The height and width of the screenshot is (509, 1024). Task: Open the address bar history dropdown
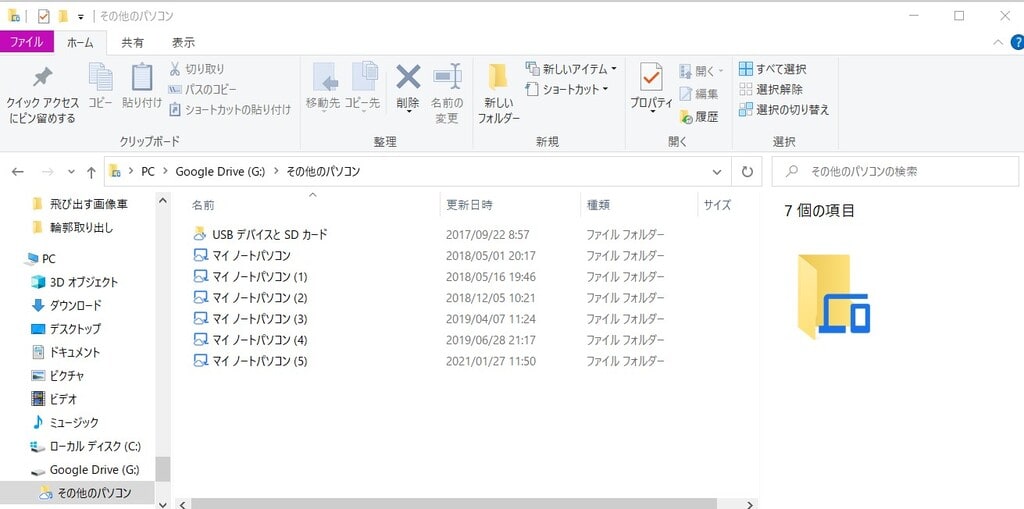tap(717, 172)
